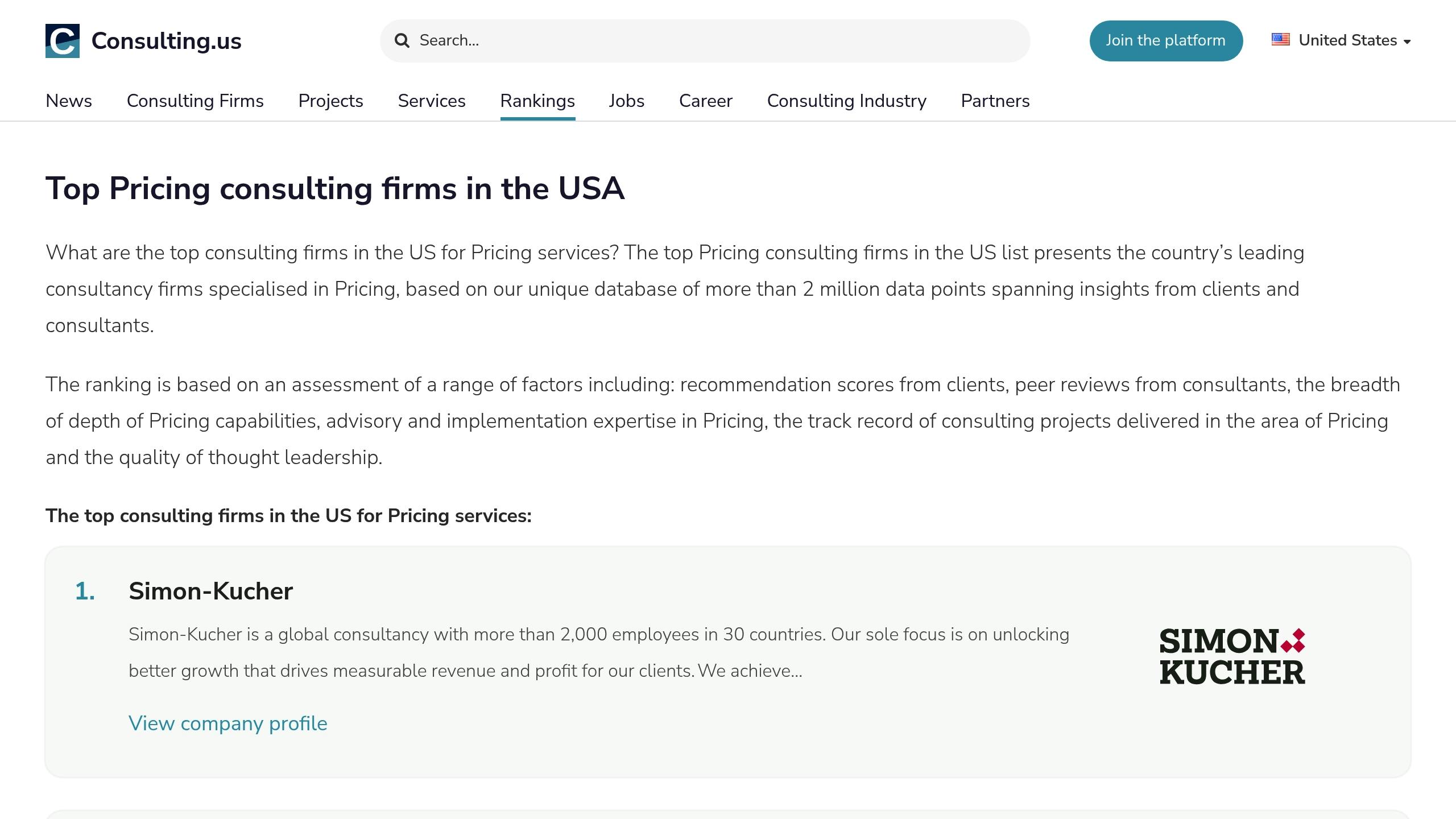Screen dimensions: 1456x819
Task: Go to the Projects section
Action: pyautogui.click(x=330, y=101)
